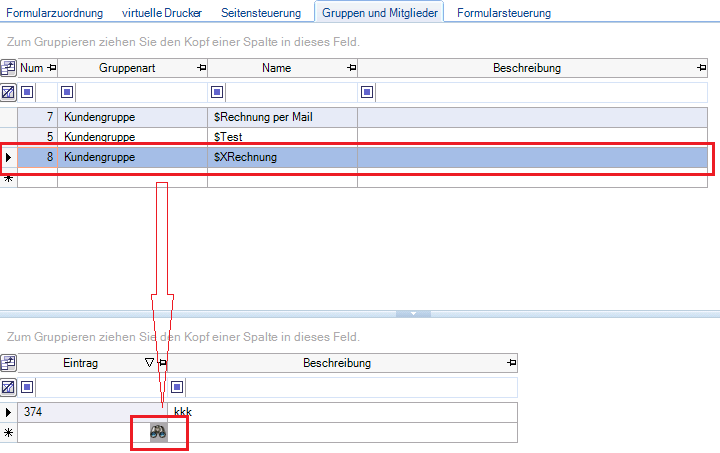720x453 pixels.
Task: Pin the Gruppenart column
Action: coord(202,68)
